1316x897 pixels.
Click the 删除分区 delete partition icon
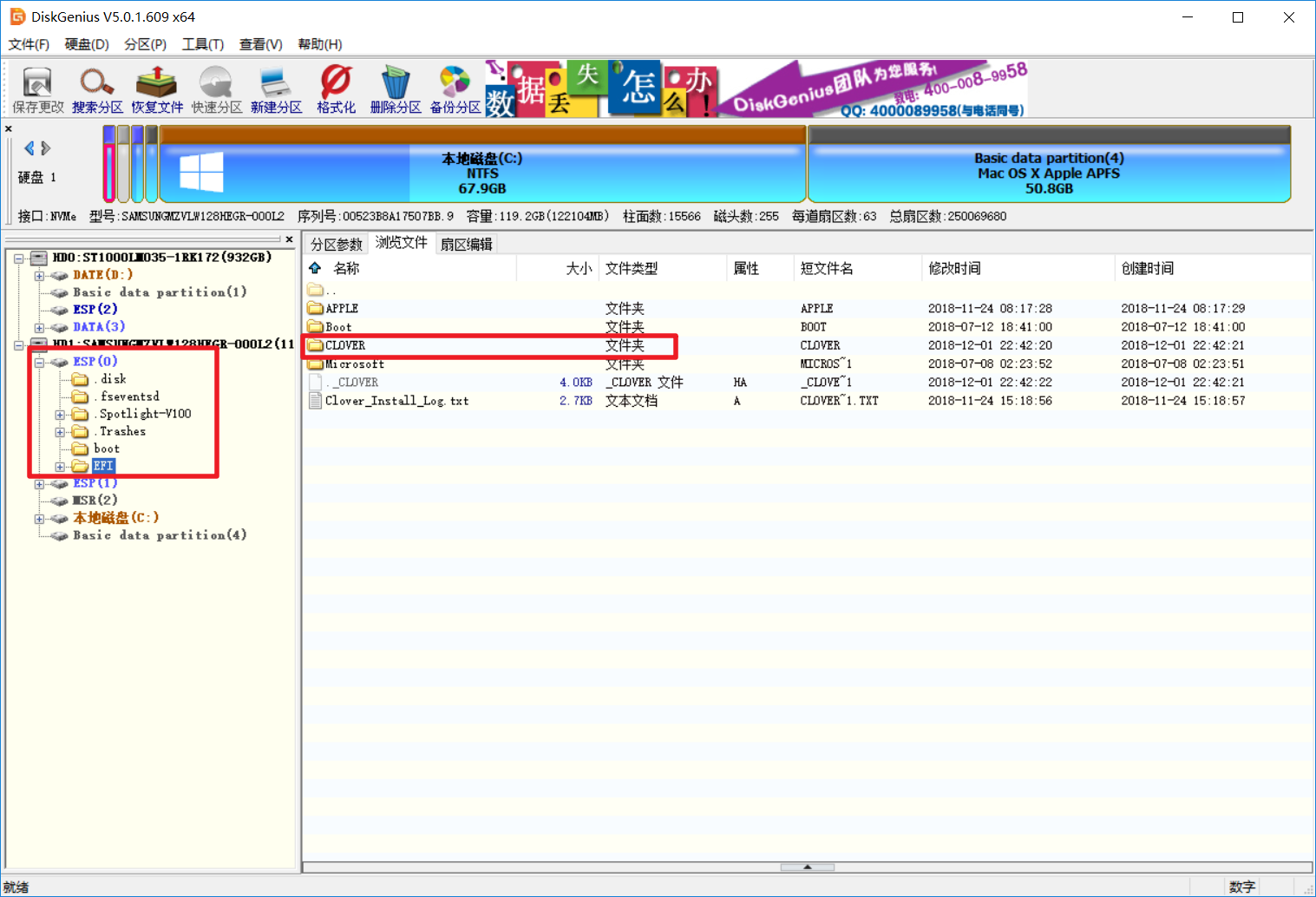click(396, 90)
